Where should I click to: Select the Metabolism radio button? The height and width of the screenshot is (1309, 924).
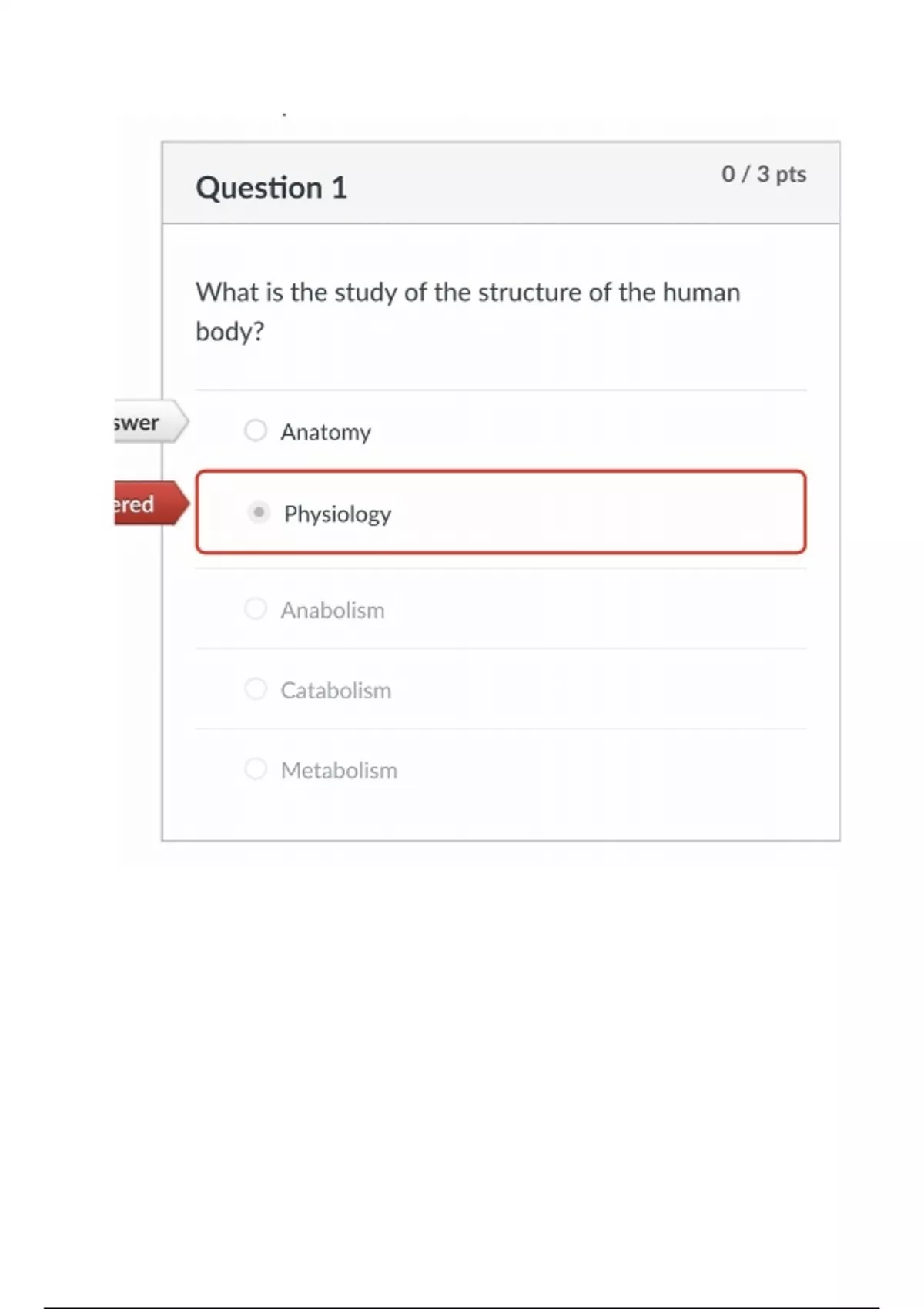pos(256,769)
